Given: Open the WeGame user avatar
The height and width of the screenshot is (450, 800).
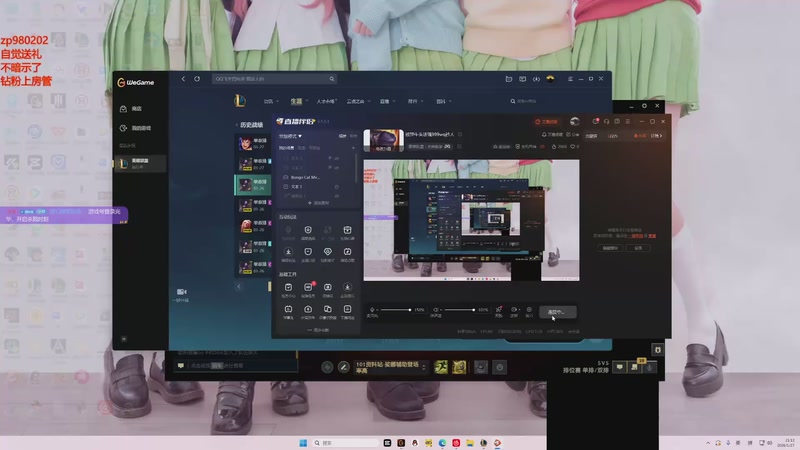Looking at the screenshot, I should click(550, 79).
